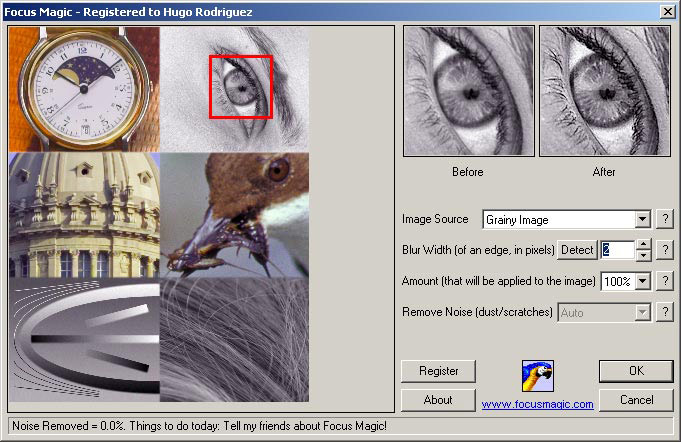Click the Blur Width value field
Viewport: 681px width, 442px height.
coord(618,250)
